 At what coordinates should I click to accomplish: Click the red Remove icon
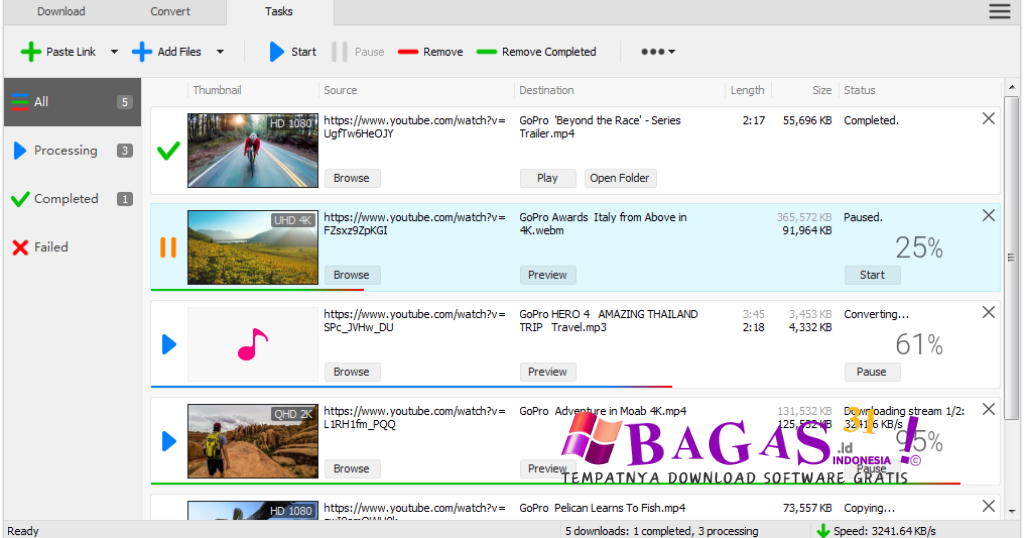click(408, 52)
